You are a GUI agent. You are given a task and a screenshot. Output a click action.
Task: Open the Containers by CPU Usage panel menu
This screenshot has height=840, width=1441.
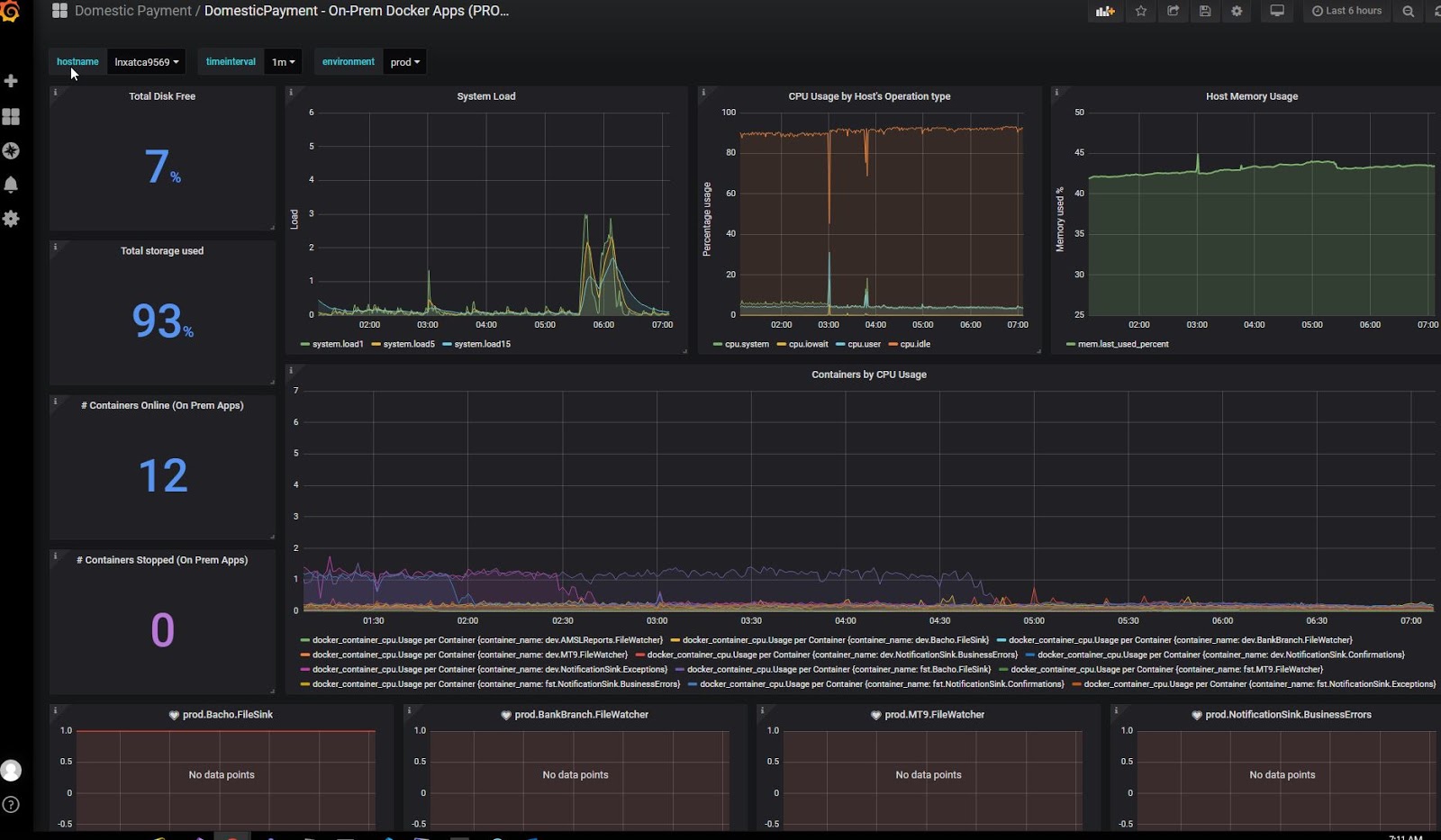click(x=868, y=375)
